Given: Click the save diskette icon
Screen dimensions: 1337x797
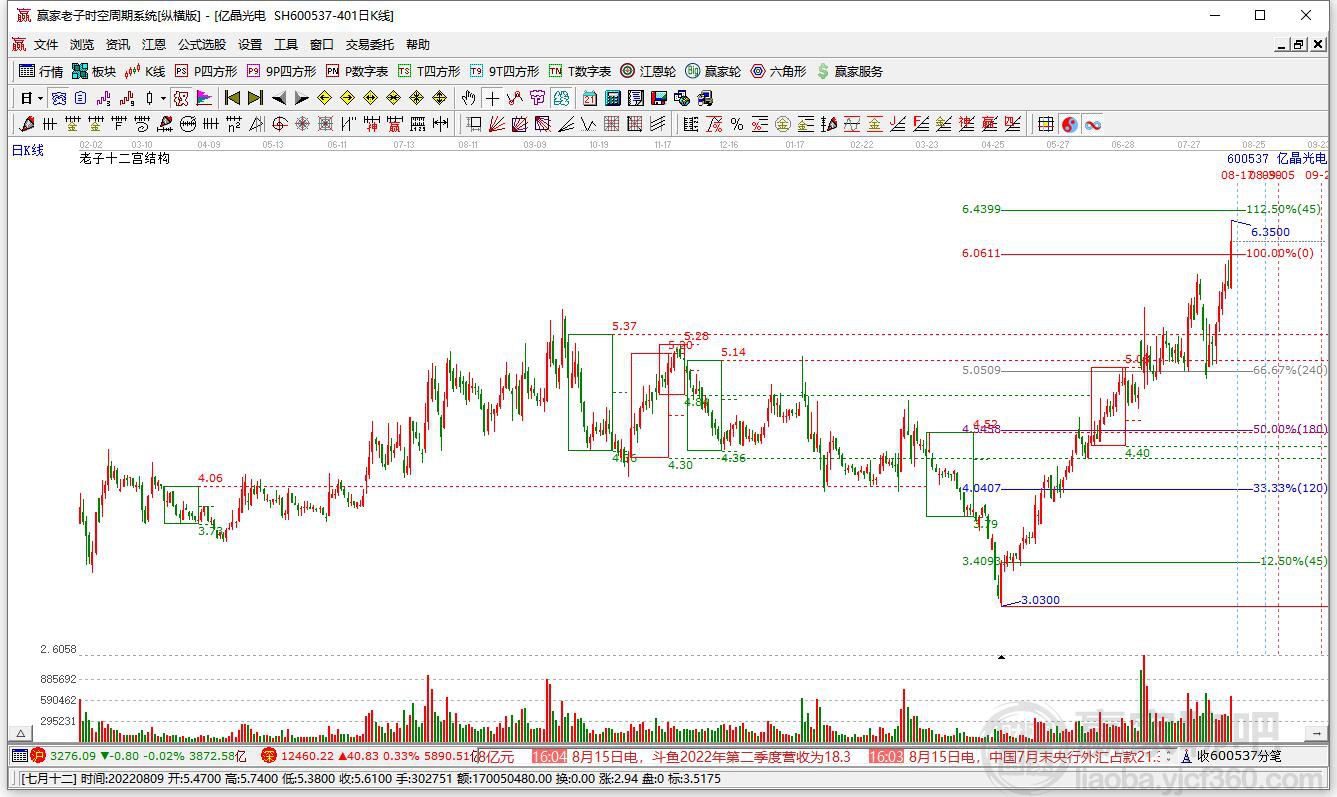Looking at the screenshot, I should (x=659, y=98).
